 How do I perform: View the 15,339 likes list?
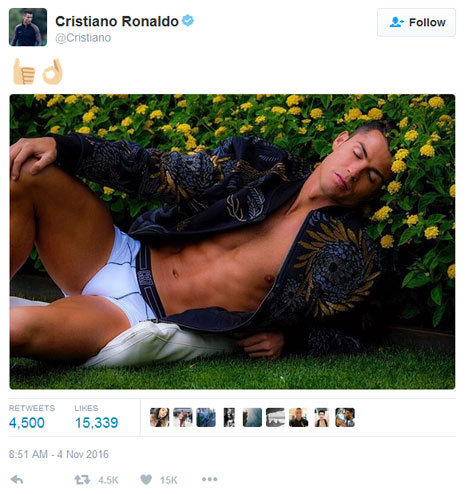(97, 423)
